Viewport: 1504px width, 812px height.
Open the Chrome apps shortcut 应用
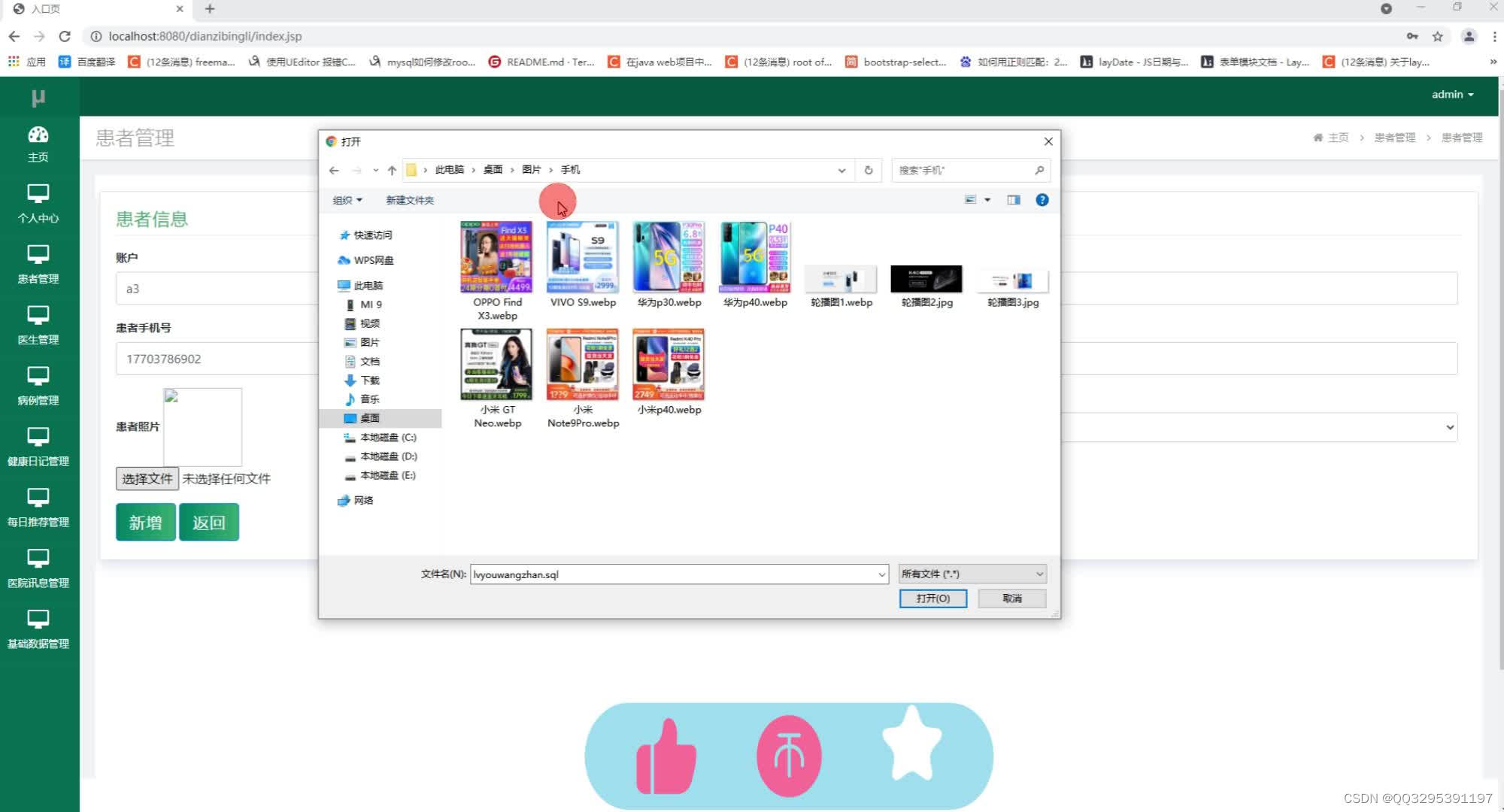pos(27,62)
